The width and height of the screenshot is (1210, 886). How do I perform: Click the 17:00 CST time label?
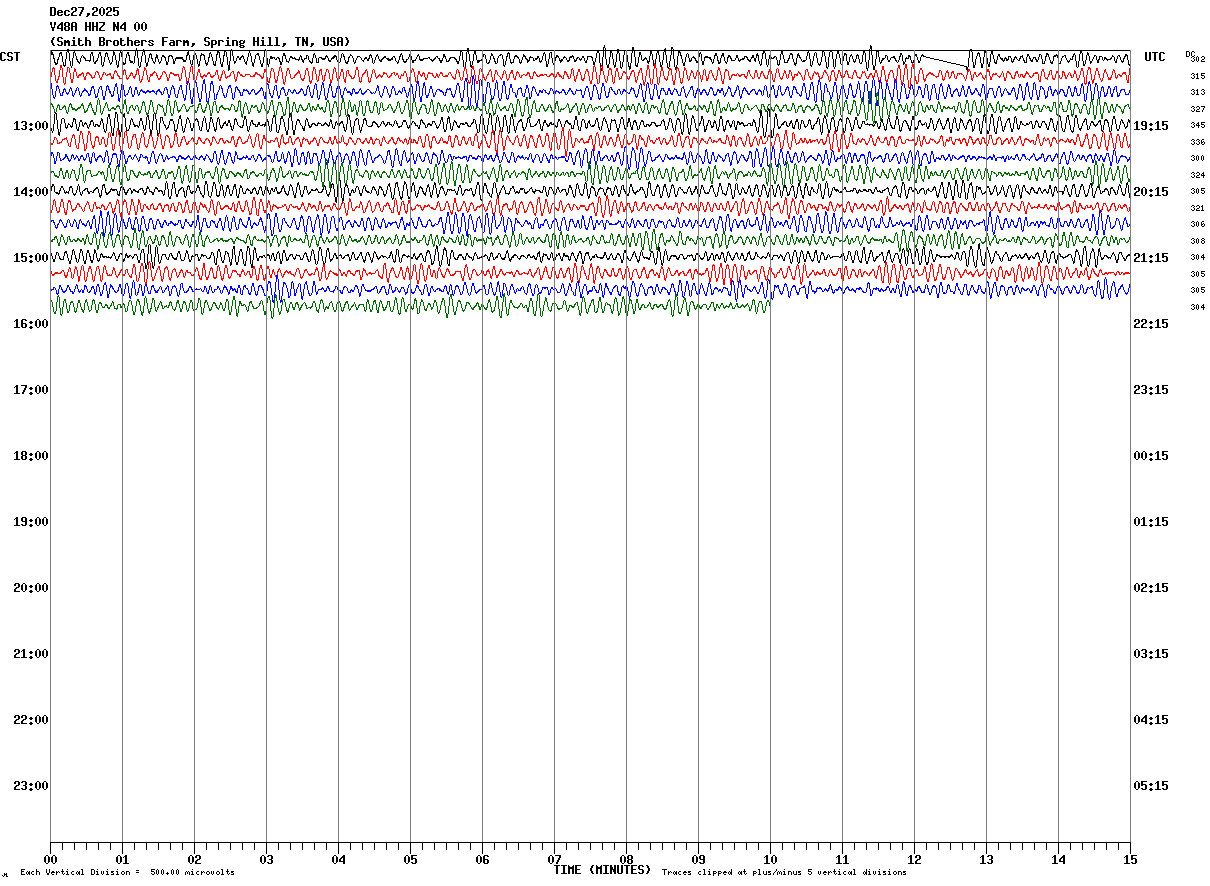pyautogui.click(x=31, y=390)
